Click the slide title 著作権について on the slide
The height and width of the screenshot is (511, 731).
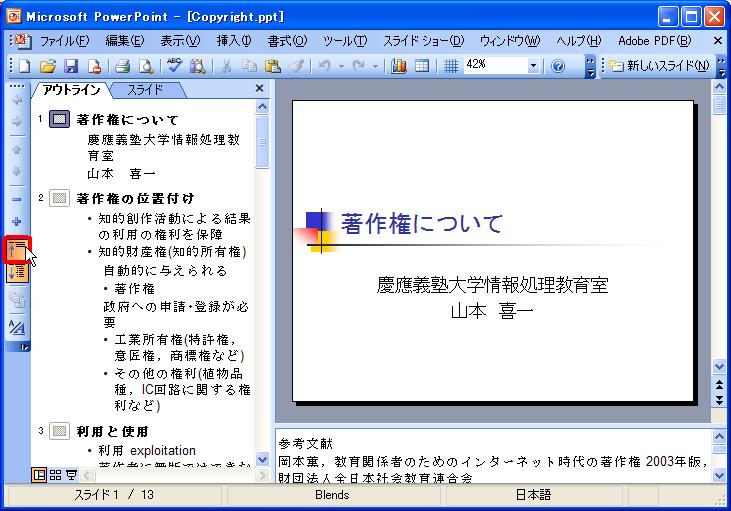click(x=422, y=223)
